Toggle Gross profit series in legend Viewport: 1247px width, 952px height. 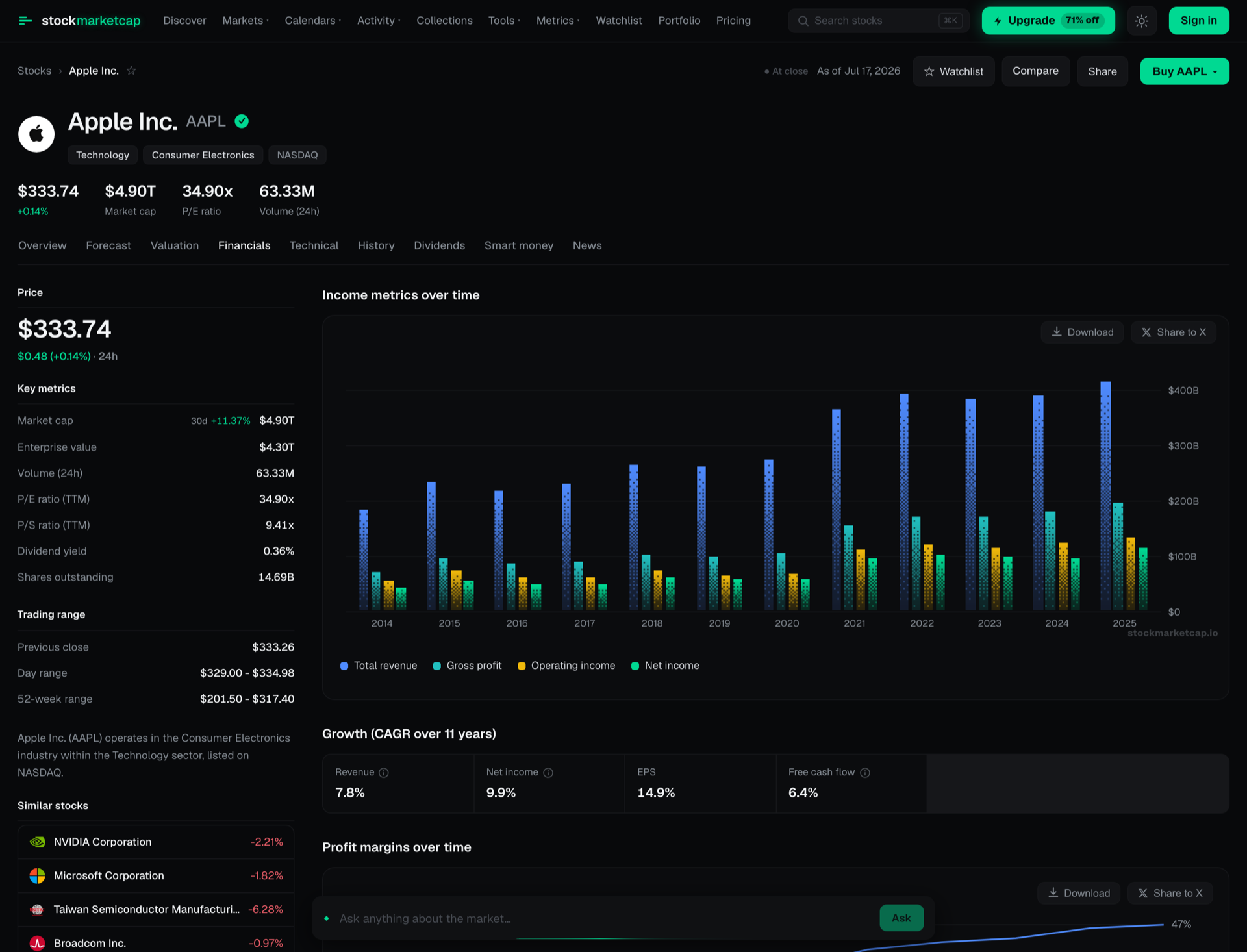467,666
